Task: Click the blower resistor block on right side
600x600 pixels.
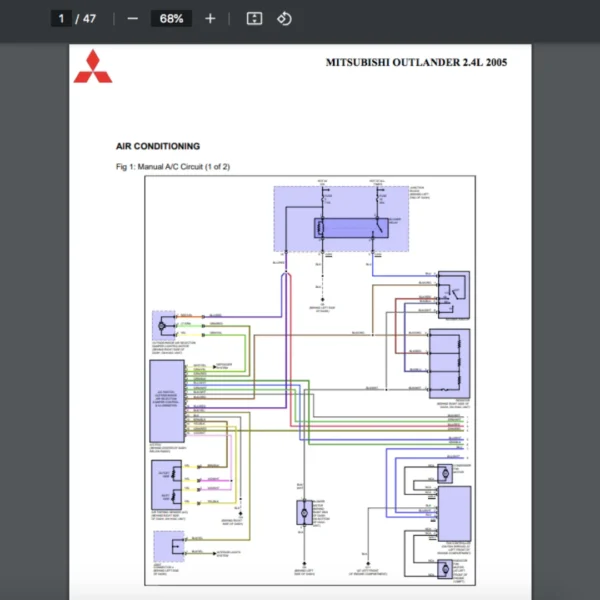Action: pos(450,362)
